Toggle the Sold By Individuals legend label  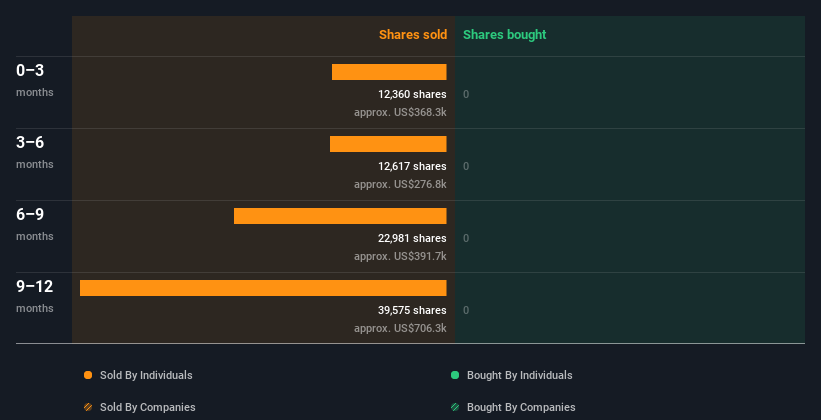146,375
